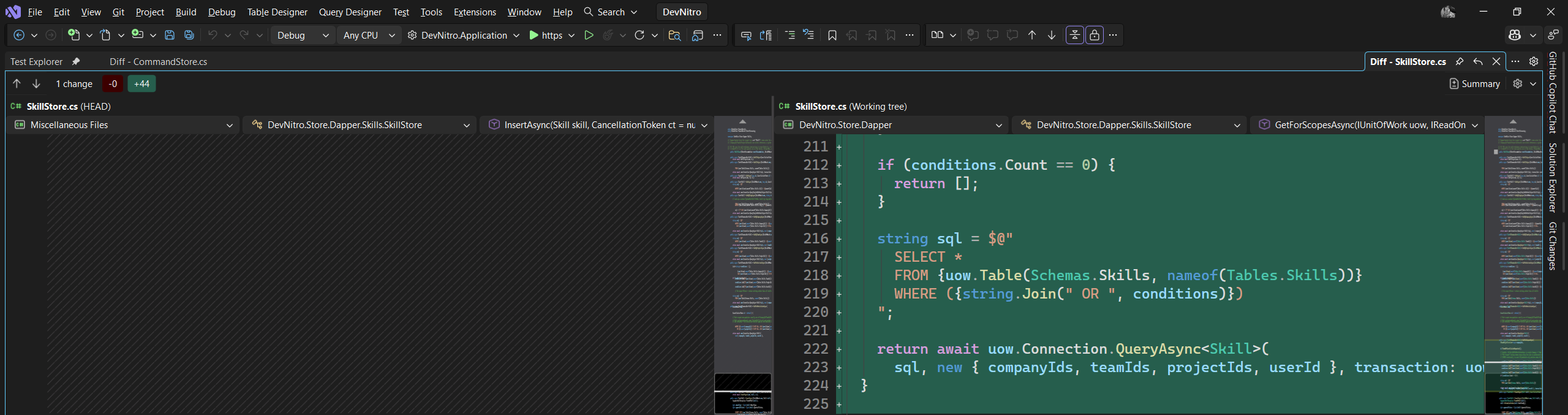Open the Debug configuration dropdown
Image resolution: width=1568 pixels, height=415 pixels.
[x=303, y=36]
